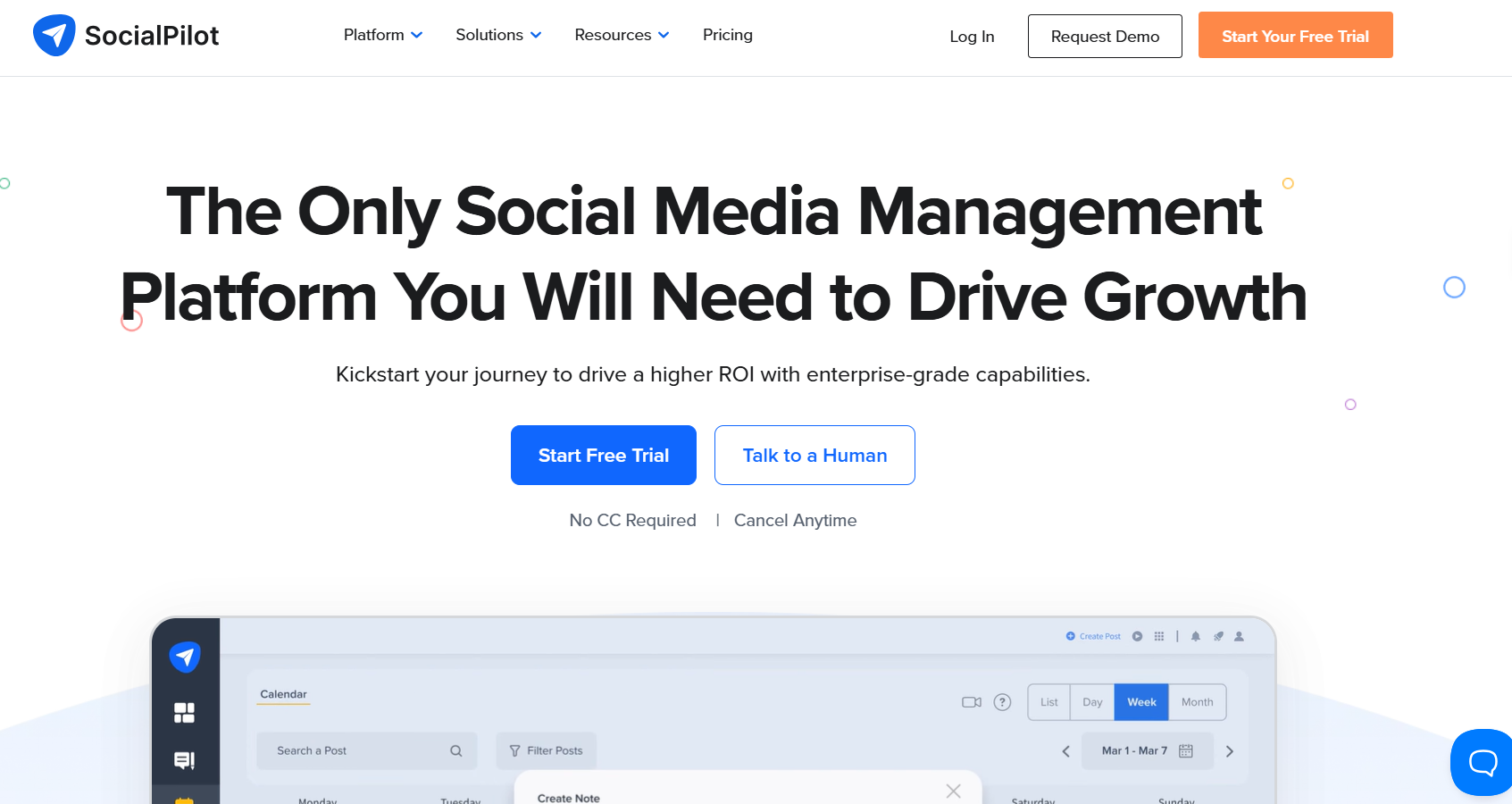Open the posts message icon in sidebar
This screenshot has width=1512, height=804.
(184, 760)
